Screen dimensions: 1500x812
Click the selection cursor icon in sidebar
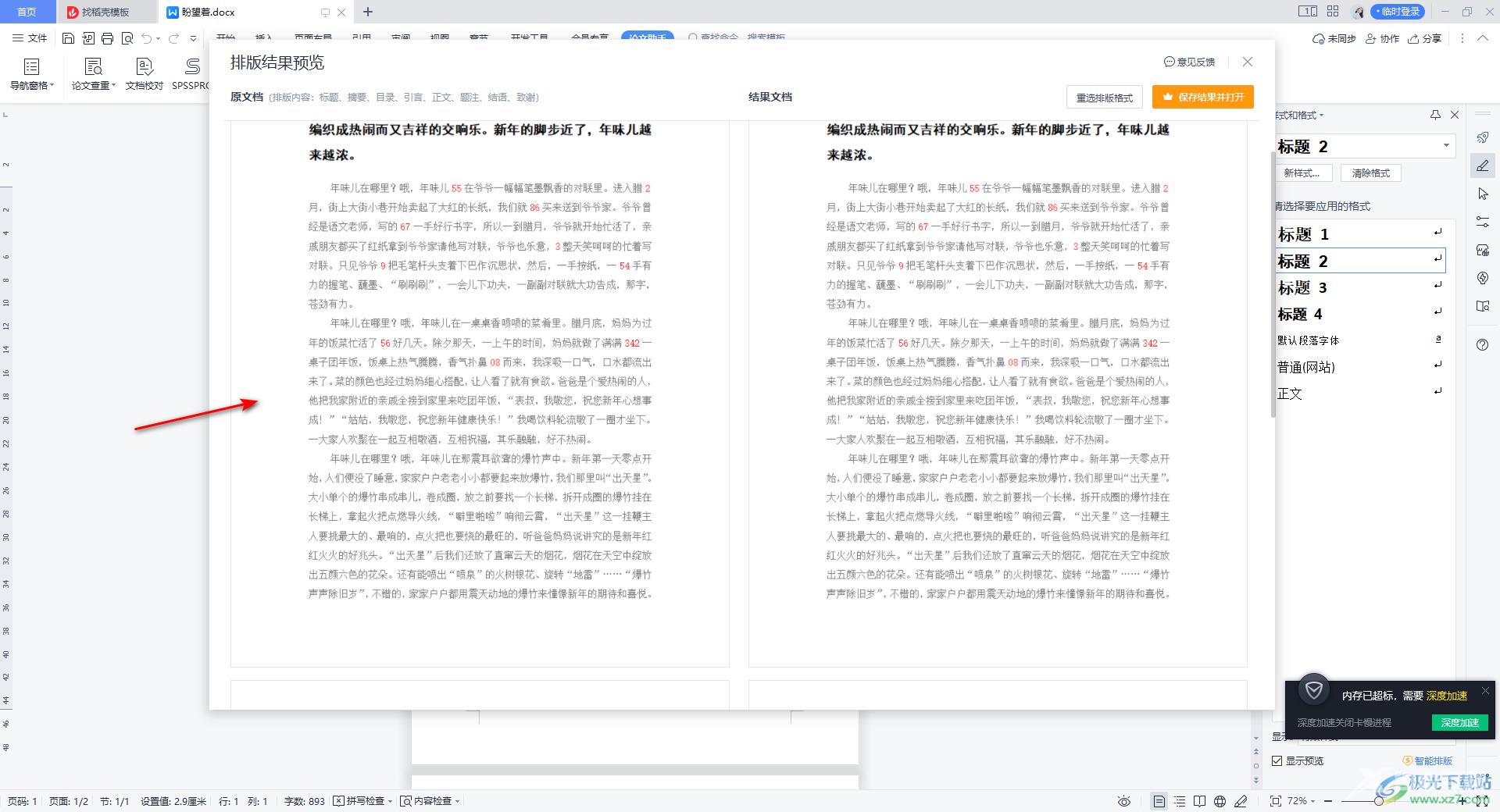point(1483,194)
